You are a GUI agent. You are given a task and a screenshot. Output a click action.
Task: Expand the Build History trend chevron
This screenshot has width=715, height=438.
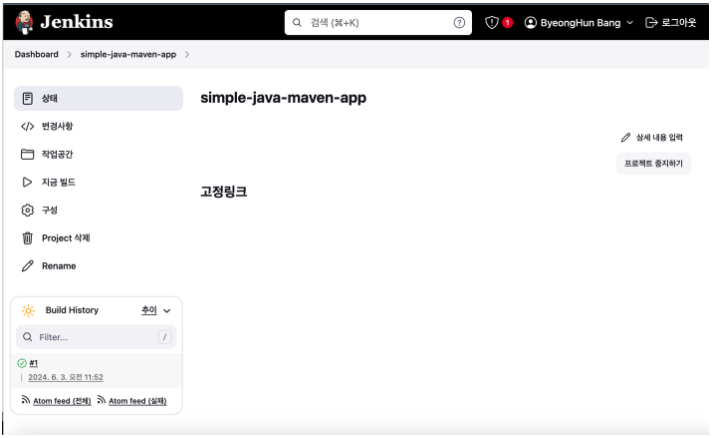pyautogui.click(x=167, y=311)
